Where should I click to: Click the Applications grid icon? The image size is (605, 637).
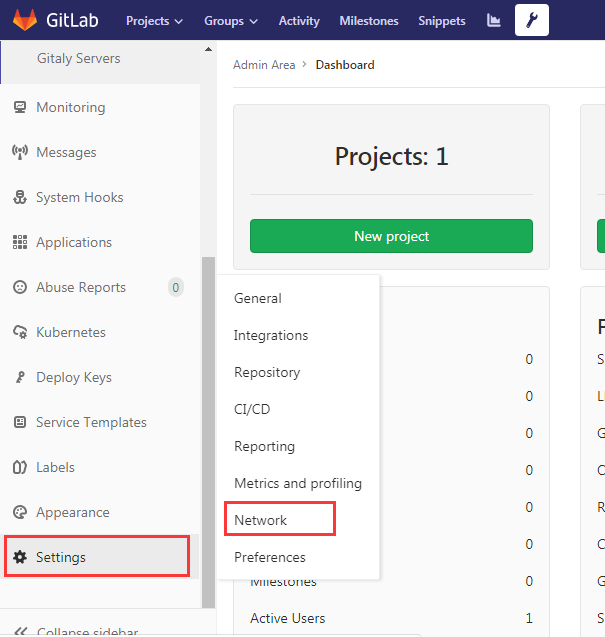[x=20, y=242]
